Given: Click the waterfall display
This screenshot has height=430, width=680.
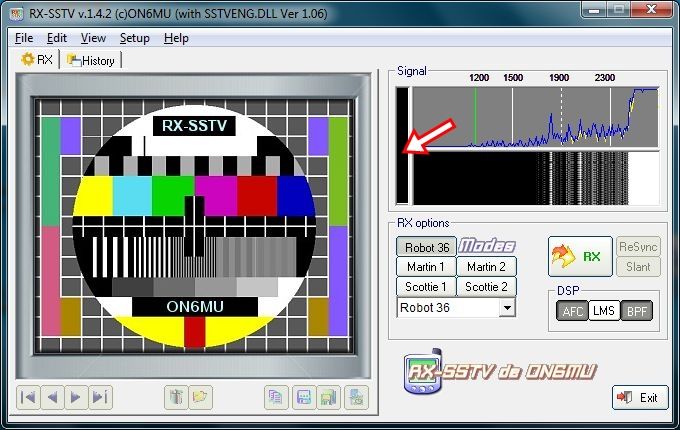Looking at the screenshot, I should click(536, 178).
